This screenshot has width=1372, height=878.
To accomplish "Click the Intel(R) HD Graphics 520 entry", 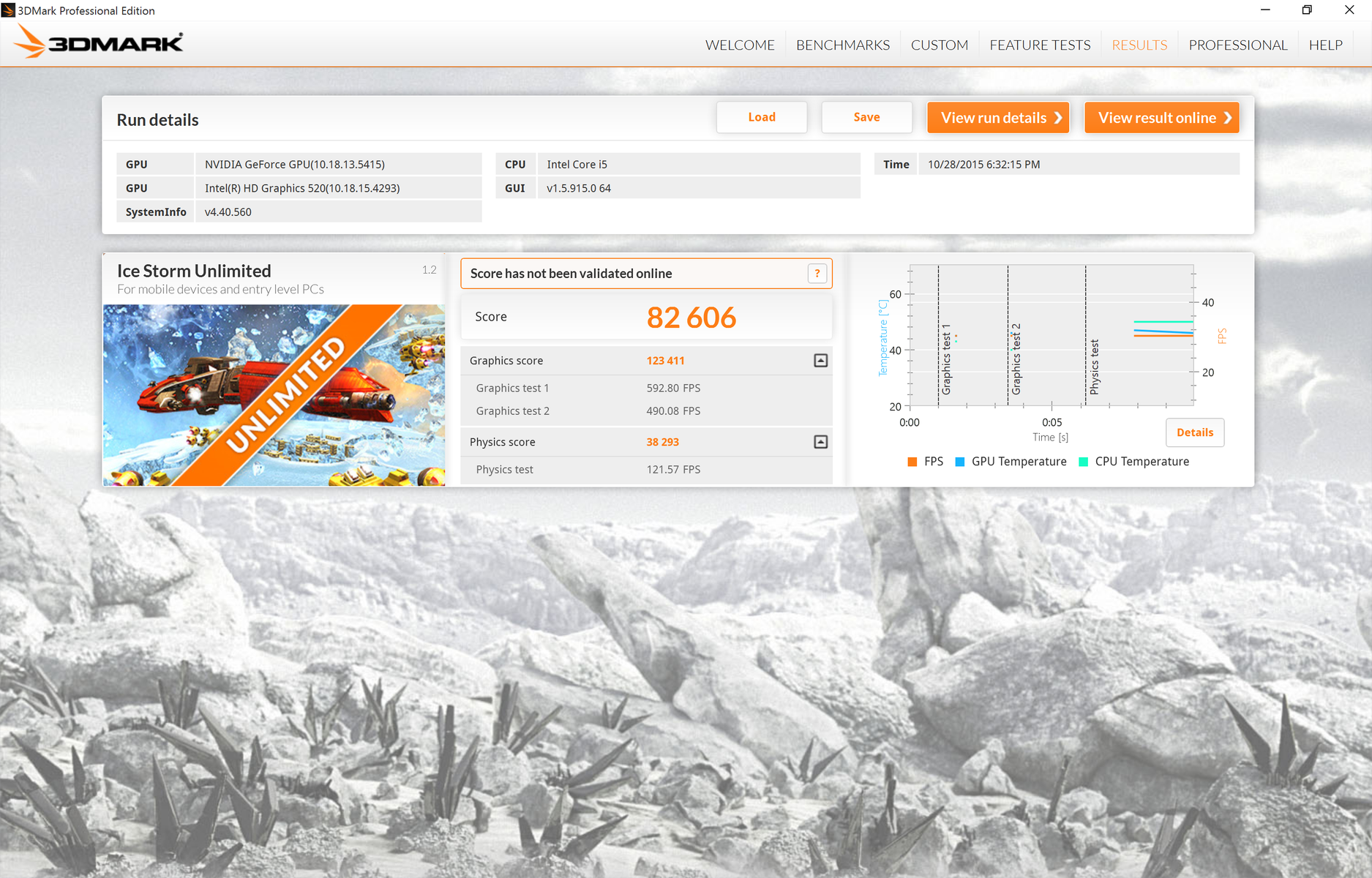I will click(302, 188).
